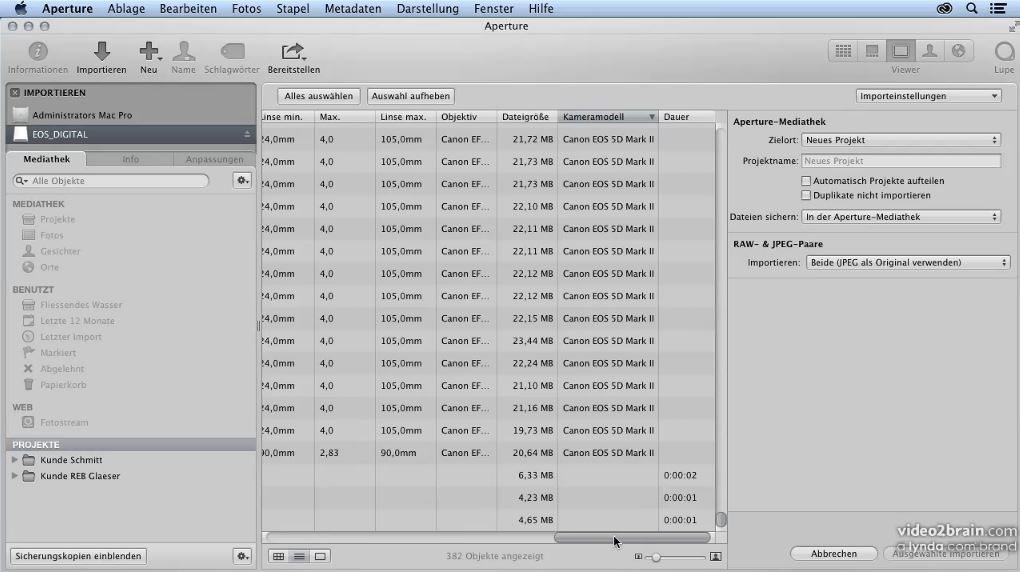This screenshot has width=1020, height=572.
Task: Select the 23,44 MB file row
Action: 489,340
